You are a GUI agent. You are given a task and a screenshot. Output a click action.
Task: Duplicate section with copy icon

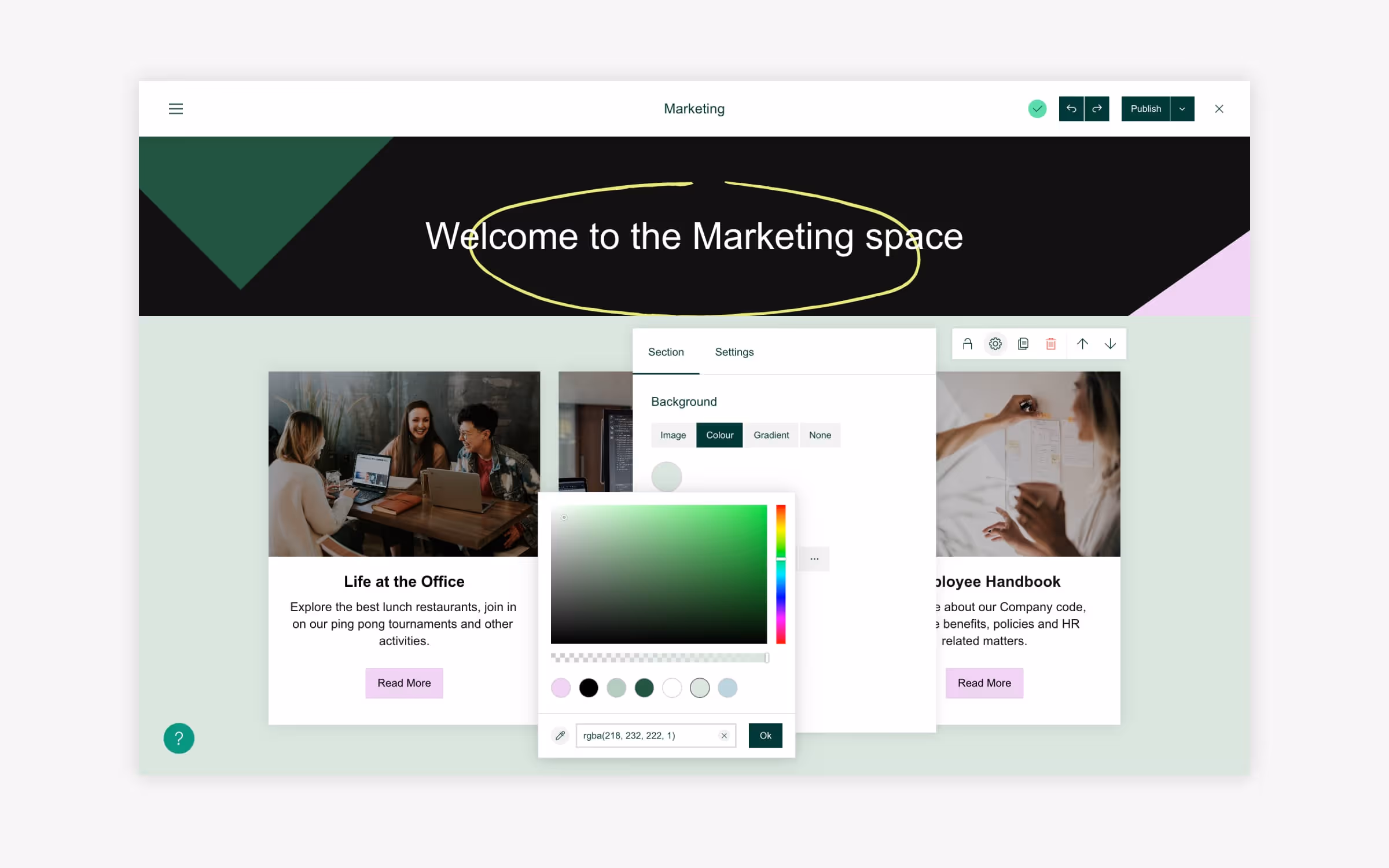(1023, 344)
